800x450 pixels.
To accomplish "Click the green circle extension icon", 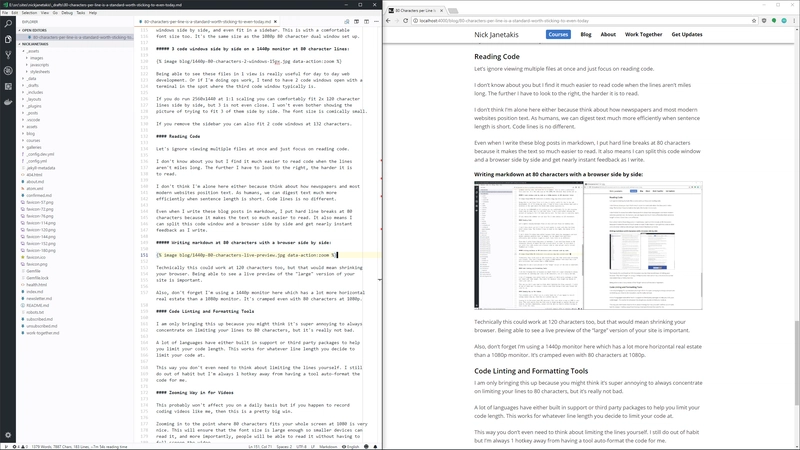I will (774, 21).
